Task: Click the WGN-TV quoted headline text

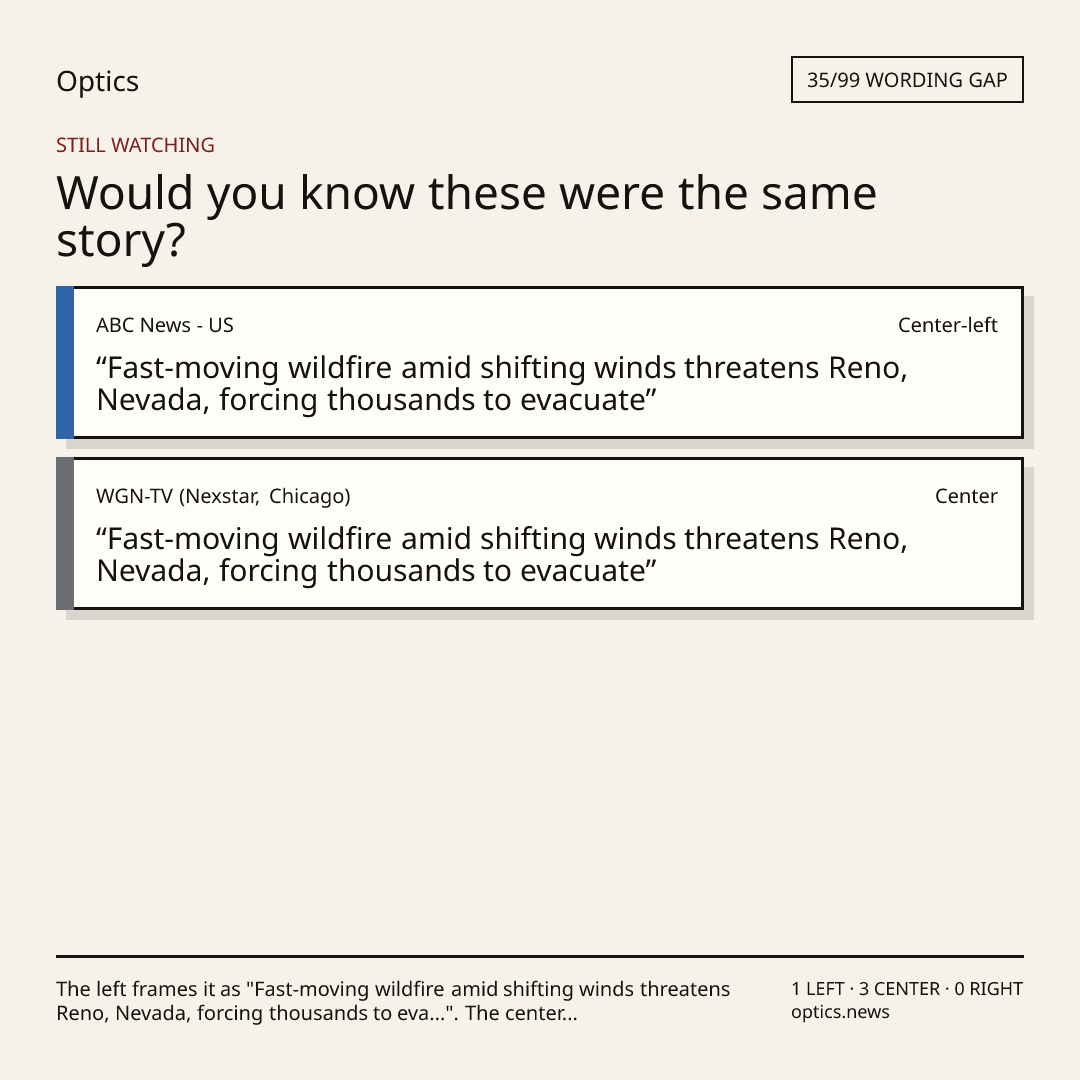Action: tap(502, 554)
